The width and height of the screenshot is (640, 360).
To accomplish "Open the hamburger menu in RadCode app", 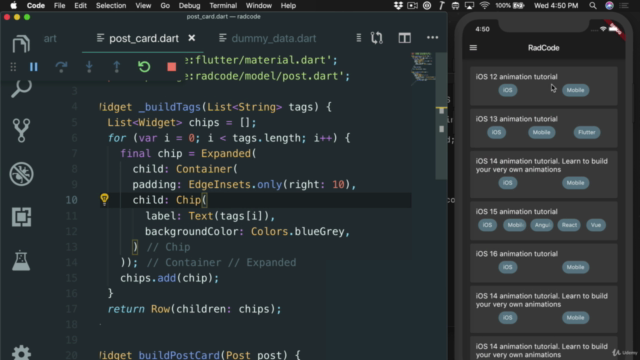I will pos(473,48).
